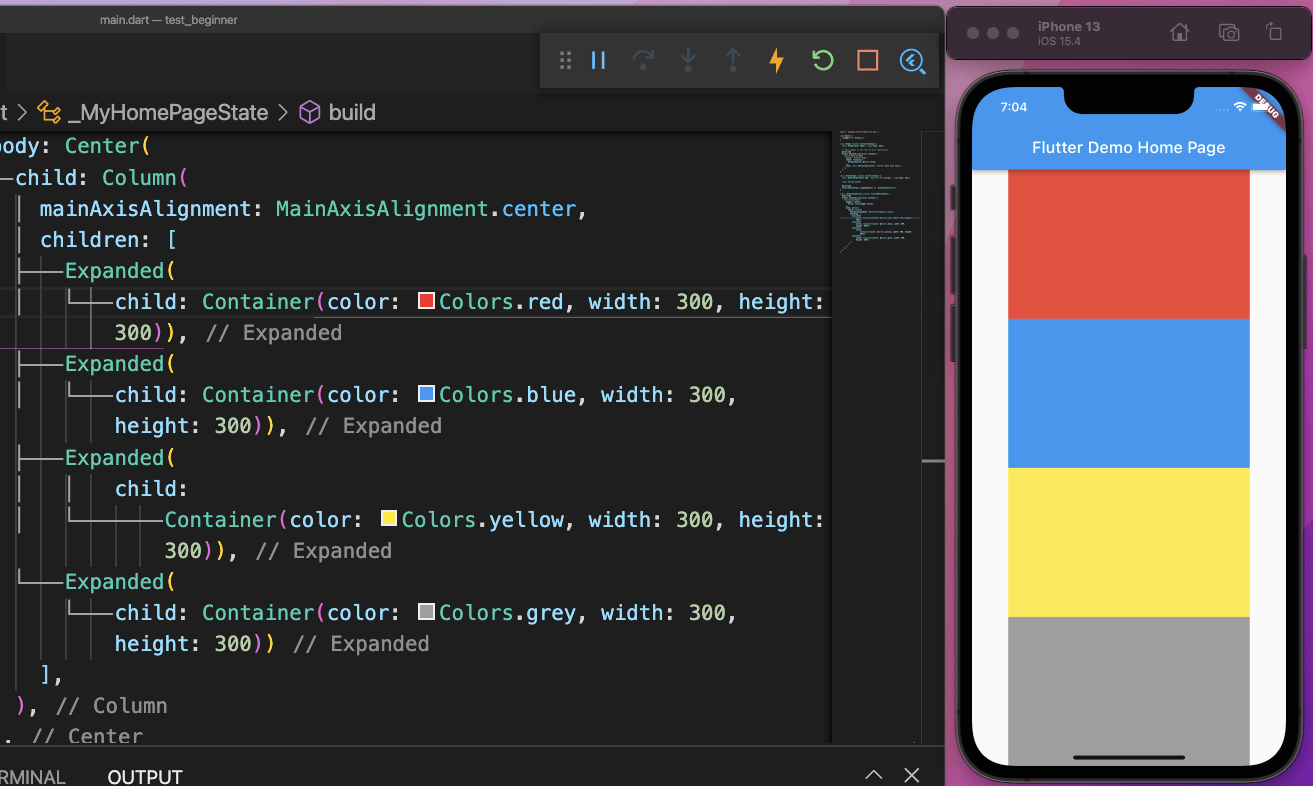
Task: Trigger Flutter Hot Reload lightning icon
Action: pos(776,60)
